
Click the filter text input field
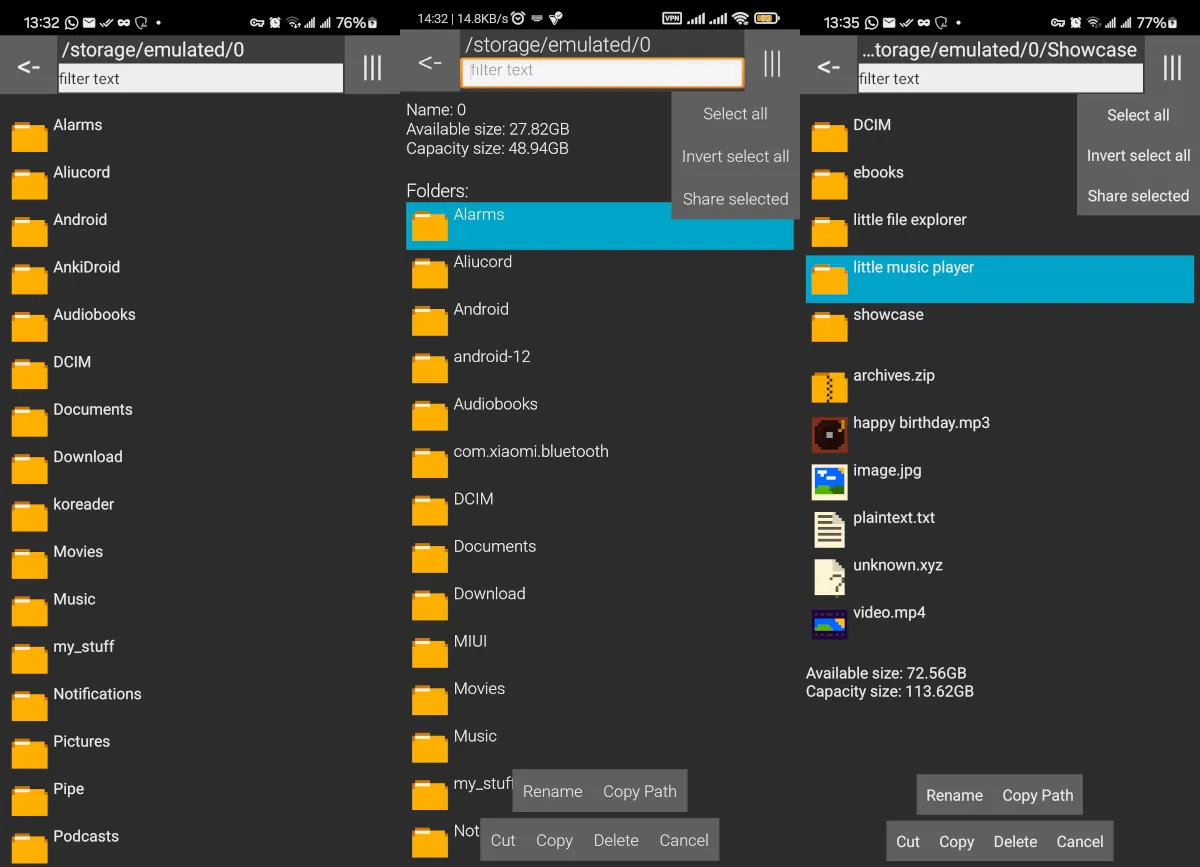(200, 78)
